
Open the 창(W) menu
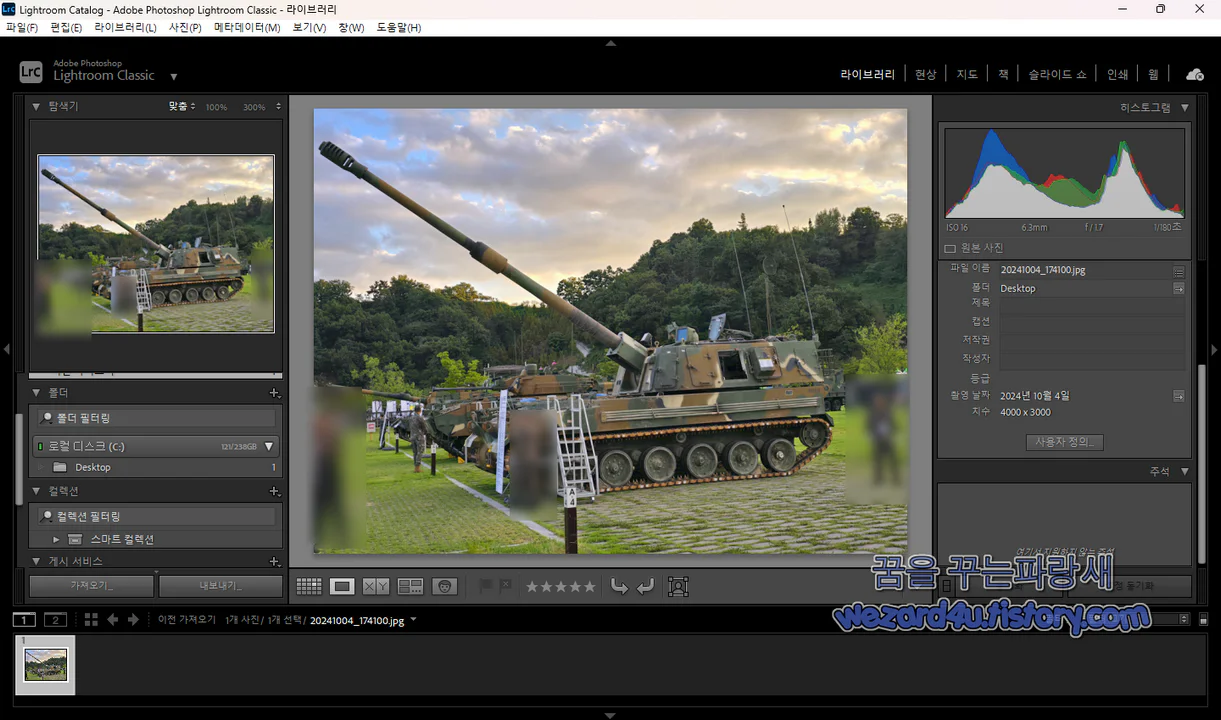pos(351,28)
